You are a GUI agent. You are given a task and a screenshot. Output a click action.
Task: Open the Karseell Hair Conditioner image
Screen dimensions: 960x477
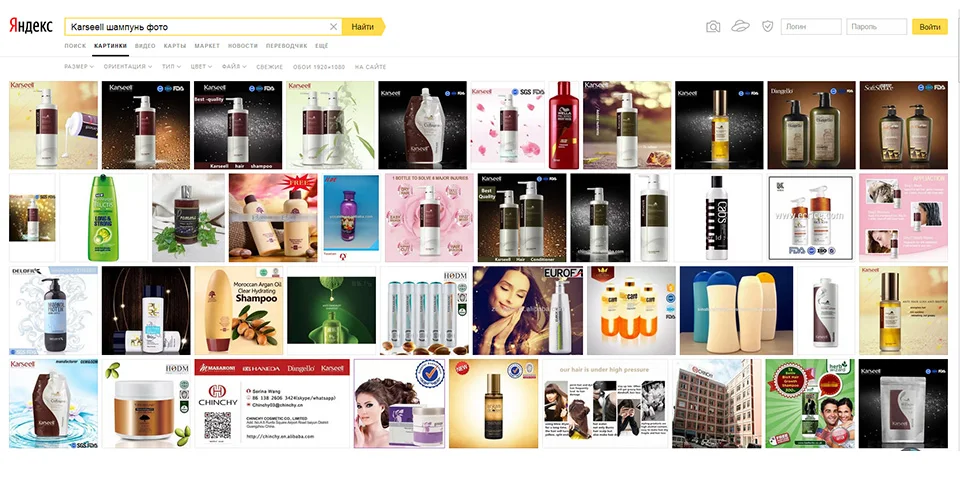click(x=522, y=217)
